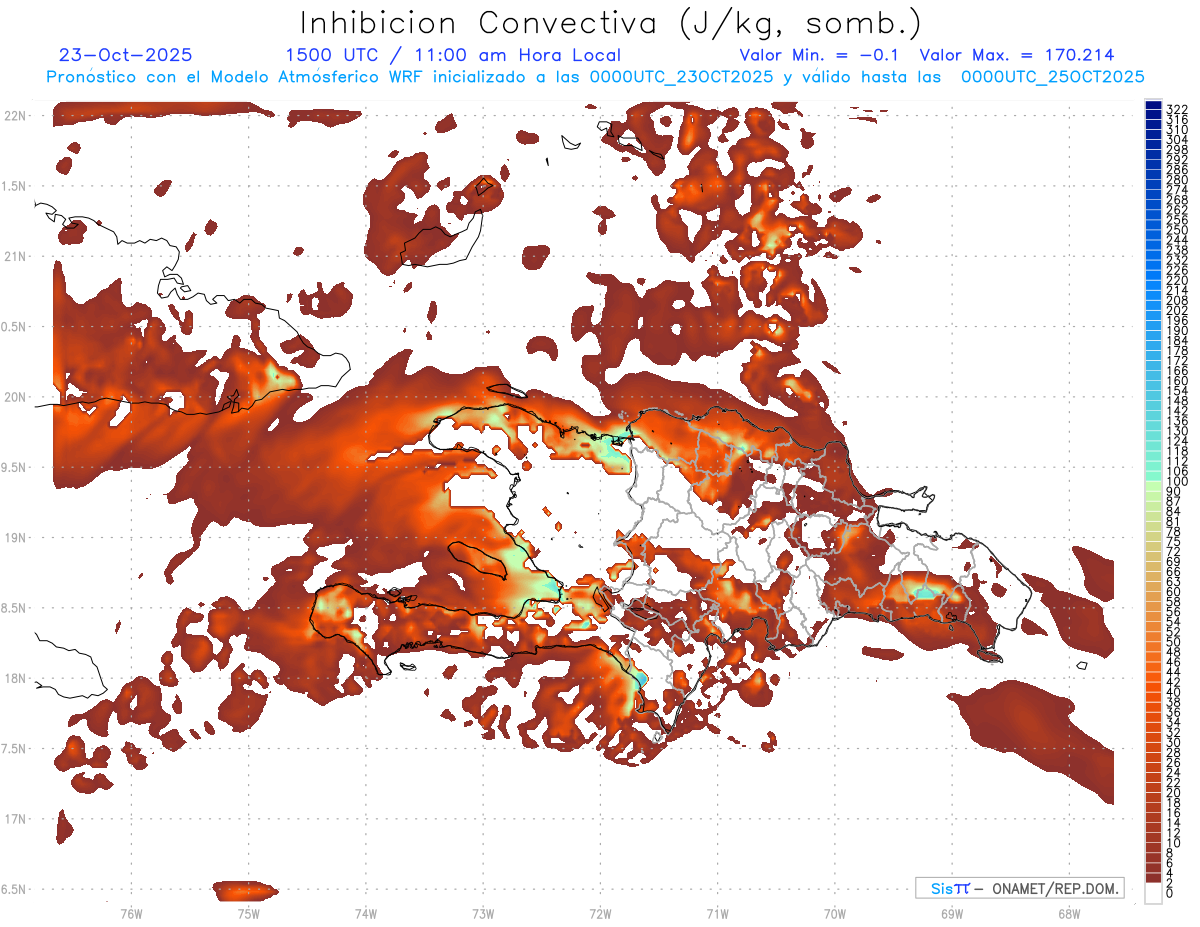Click the Valor Max. = 170.214 readout
This screenshot has height=927, width=1200.
[1016, 55]
